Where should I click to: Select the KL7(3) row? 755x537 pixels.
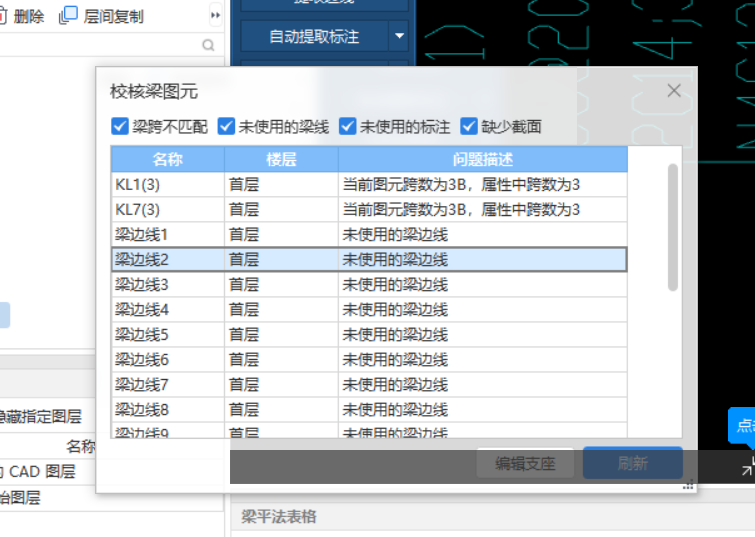click(x=369, y=210)
